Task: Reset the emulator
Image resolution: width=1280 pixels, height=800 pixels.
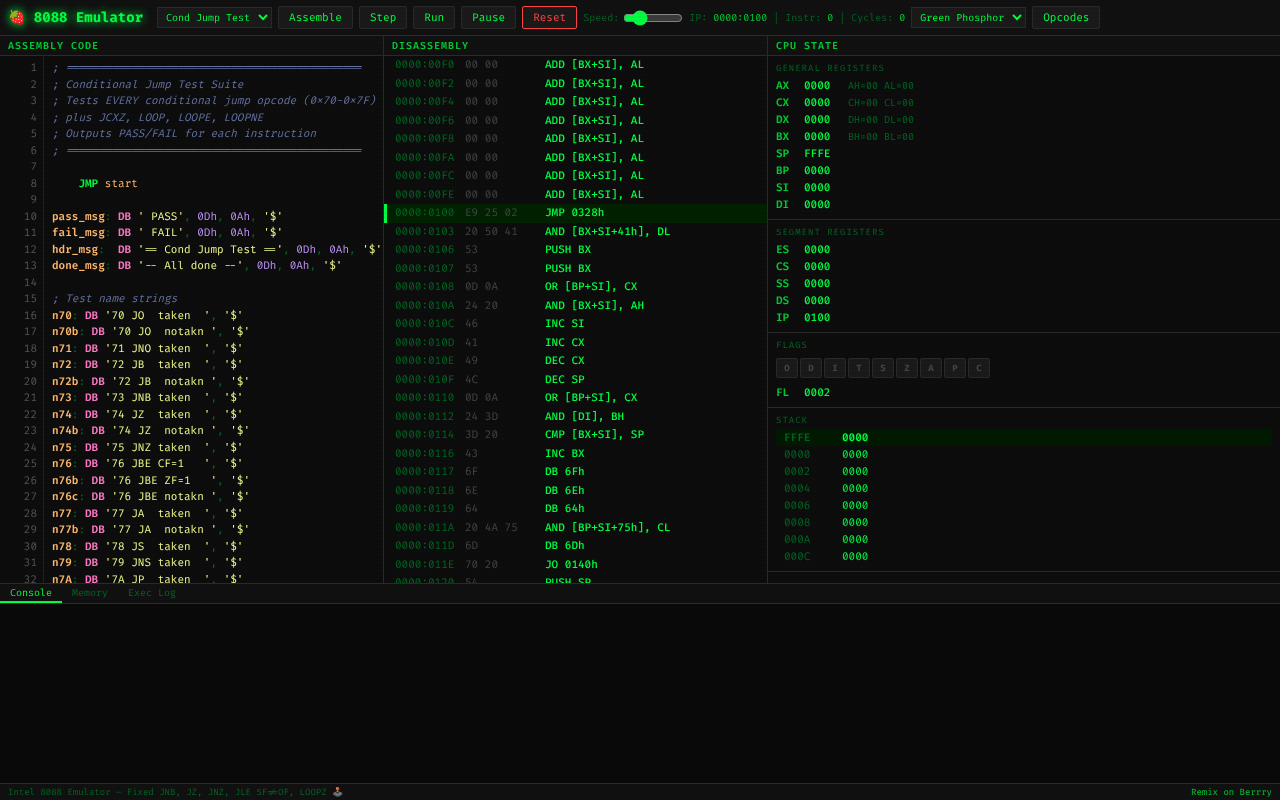Action: point(549,17)
